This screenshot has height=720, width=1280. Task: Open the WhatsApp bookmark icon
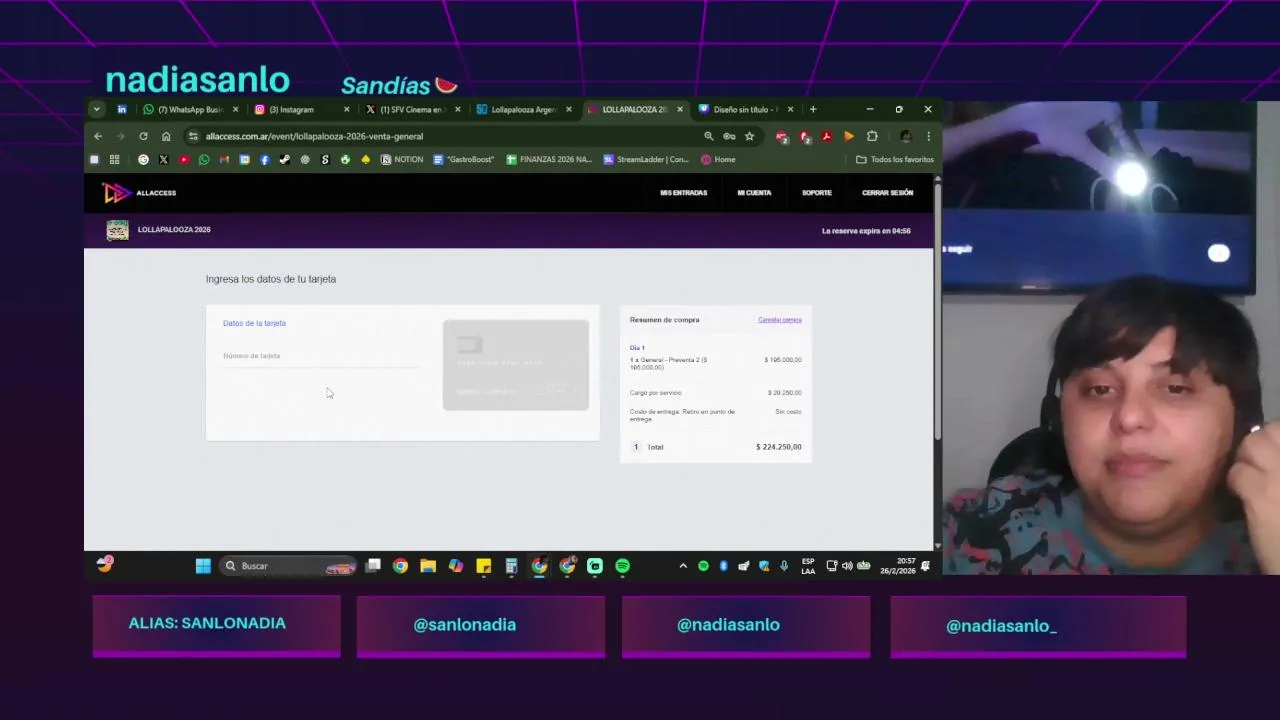click(x=204, y=160)
